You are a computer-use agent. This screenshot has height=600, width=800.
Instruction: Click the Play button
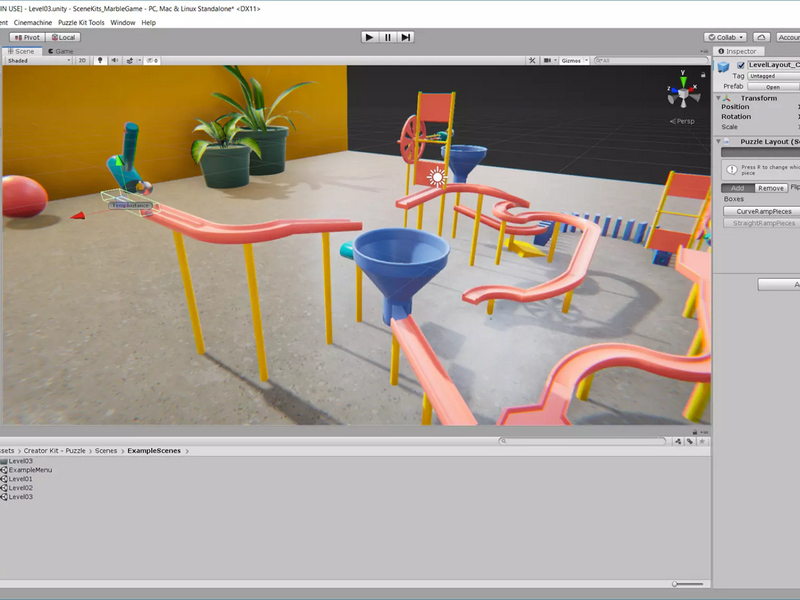pos(369,37)
